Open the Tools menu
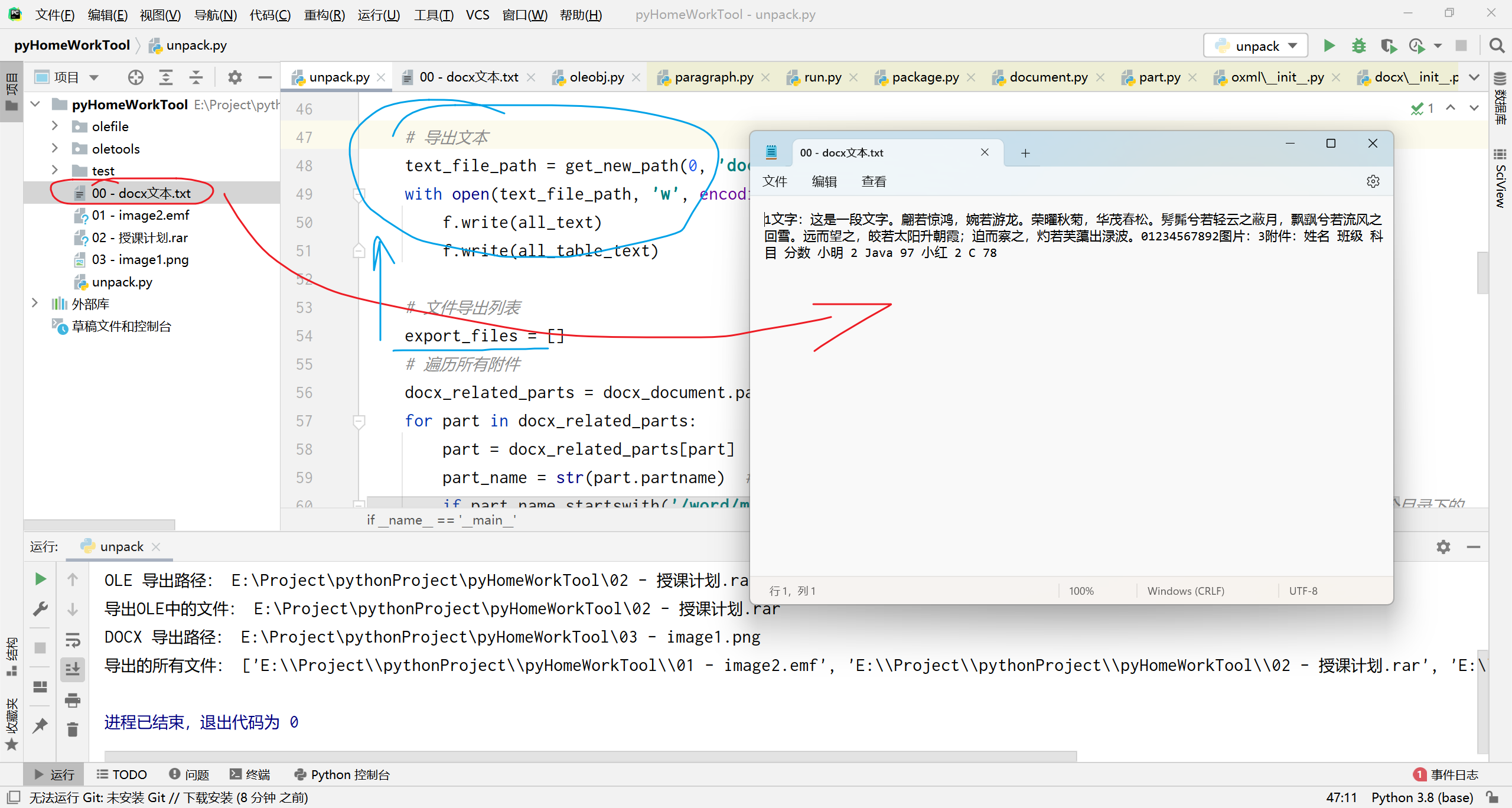 [433, 15]
